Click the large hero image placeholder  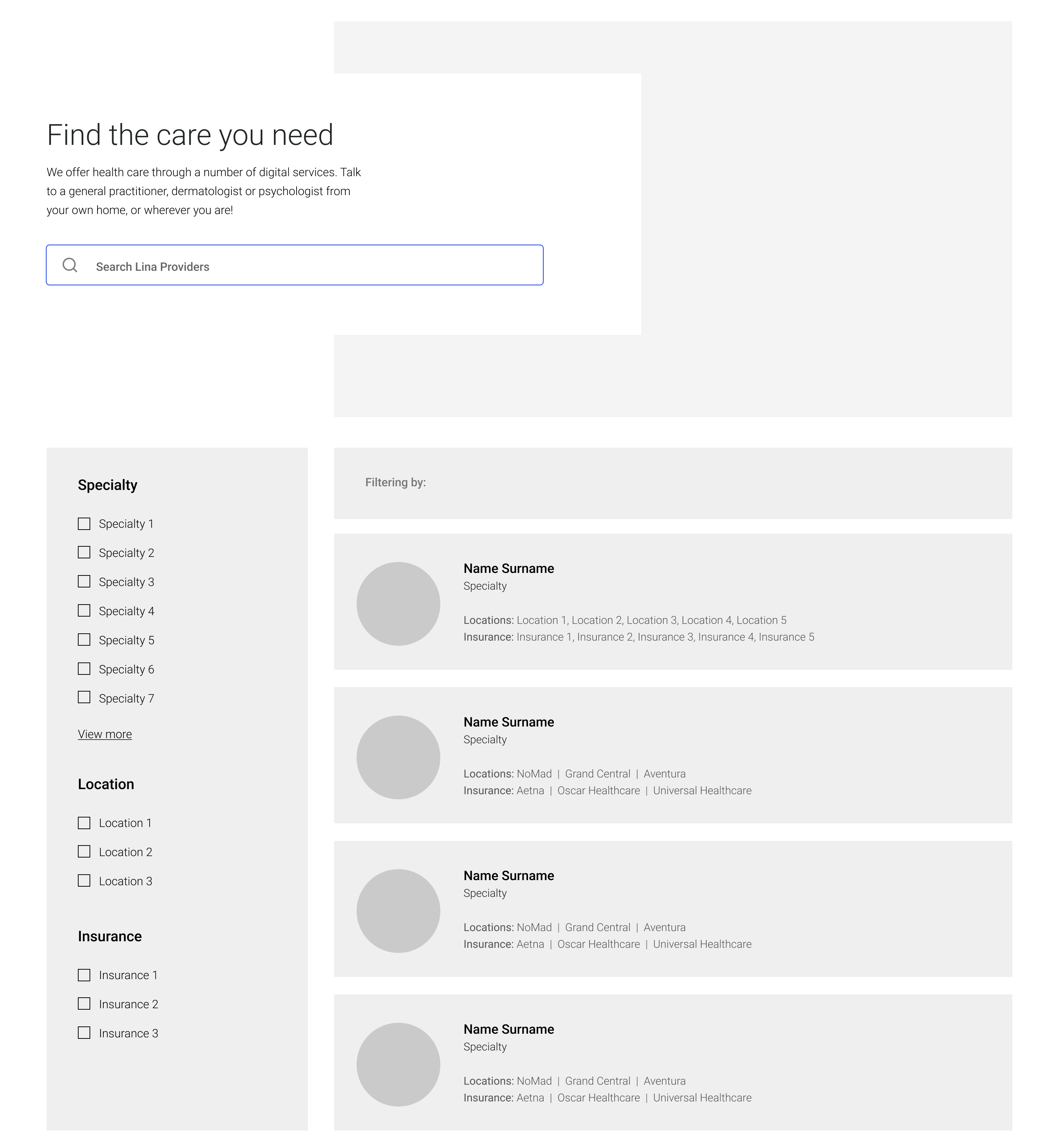coord(825,217)
